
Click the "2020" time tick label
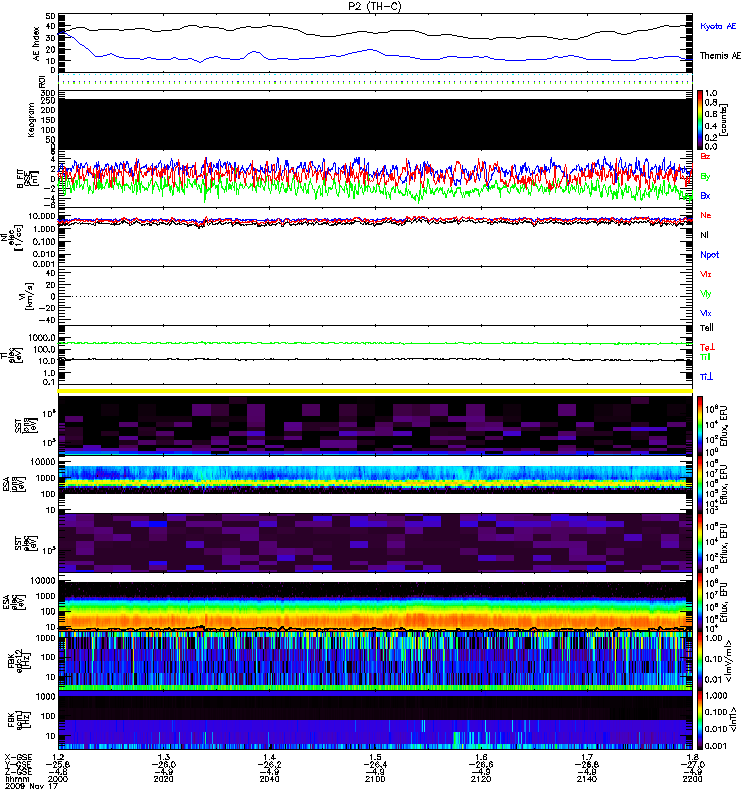pos(163,779)
